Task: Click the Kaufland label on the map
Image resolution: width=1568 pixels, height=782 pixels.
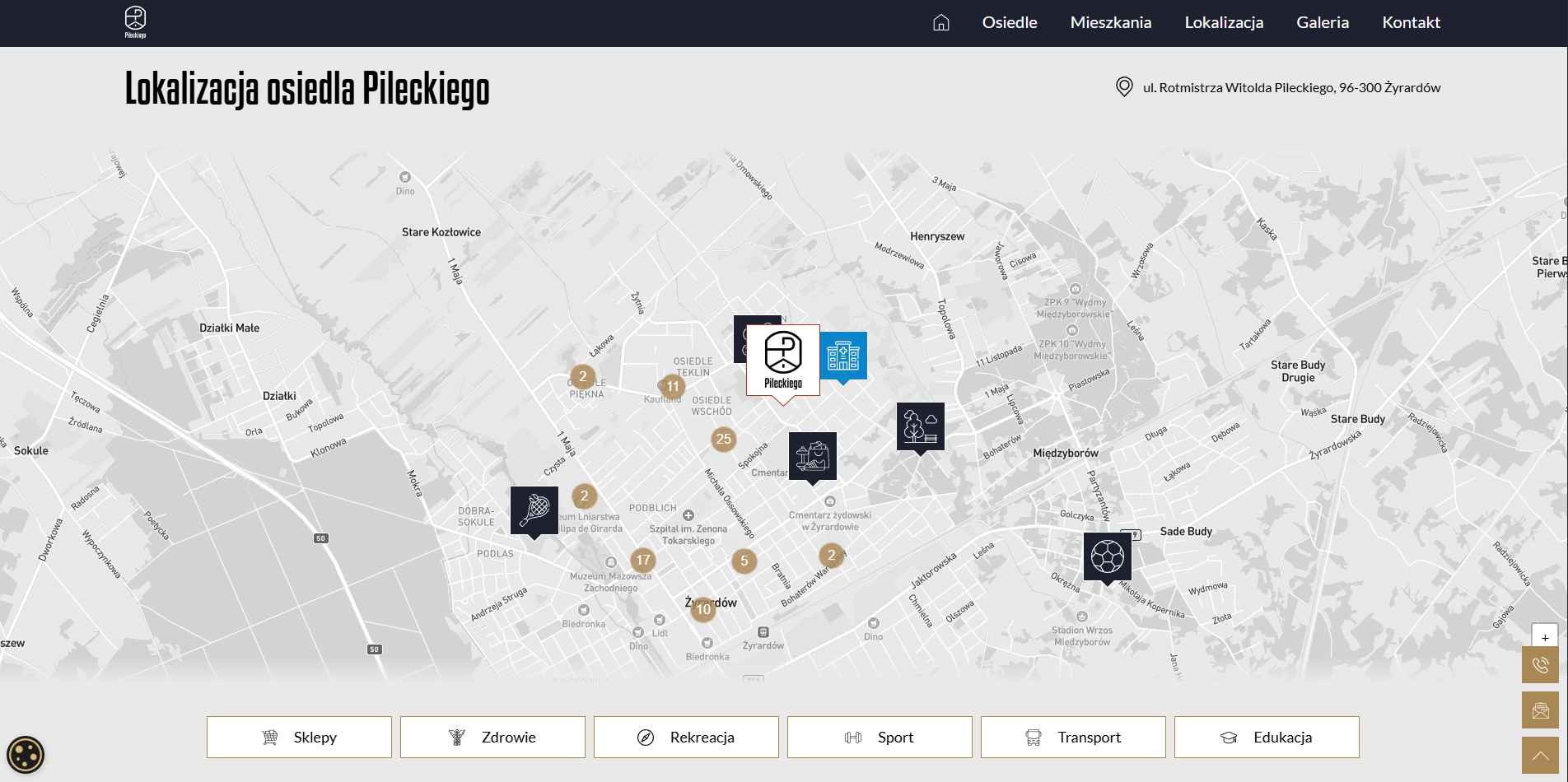Action: click(x=662, y=399)
